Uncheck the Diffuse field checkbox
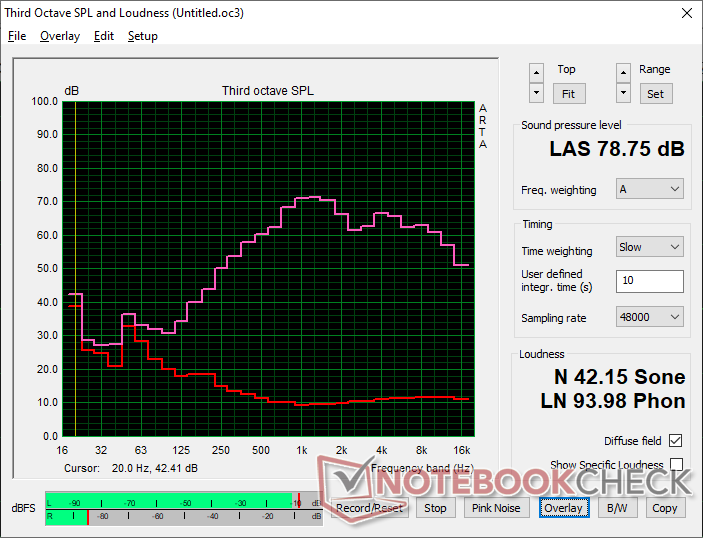 pyautogui.click(x=676, y=441)
